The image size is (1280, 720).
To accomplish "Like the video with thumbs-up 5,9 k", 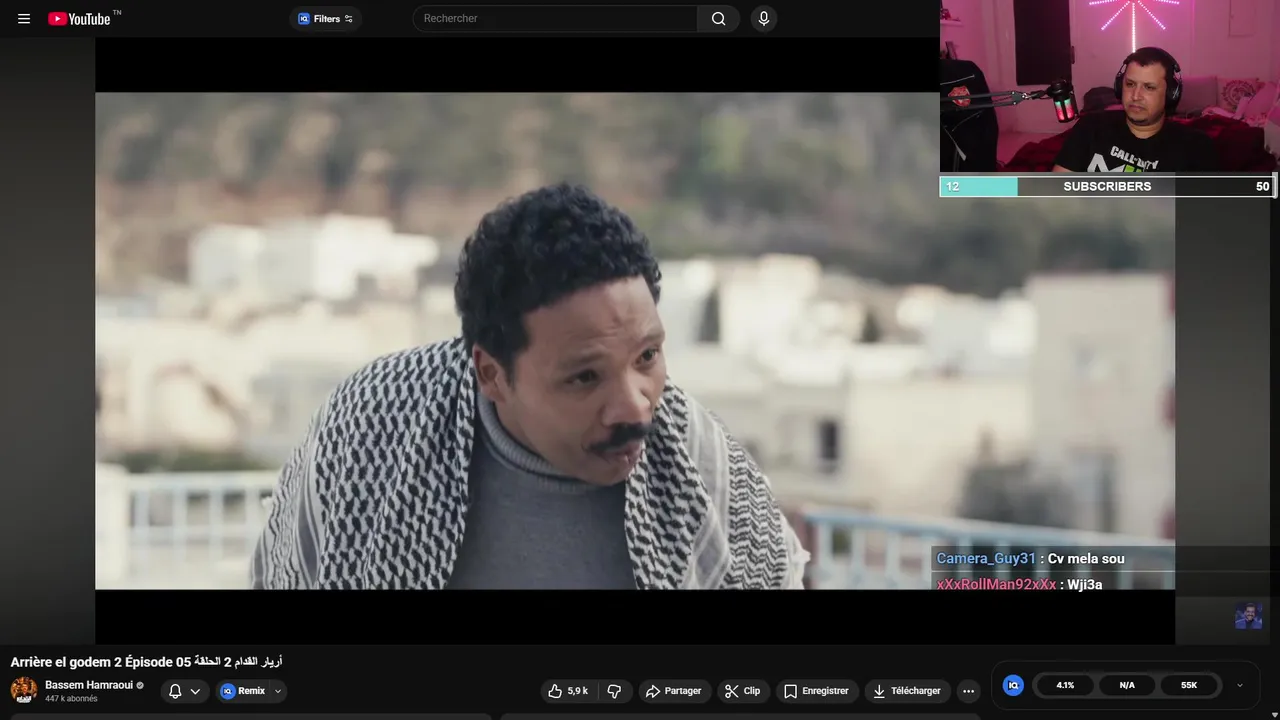I will pyautogui.click(x=568, y=691).
